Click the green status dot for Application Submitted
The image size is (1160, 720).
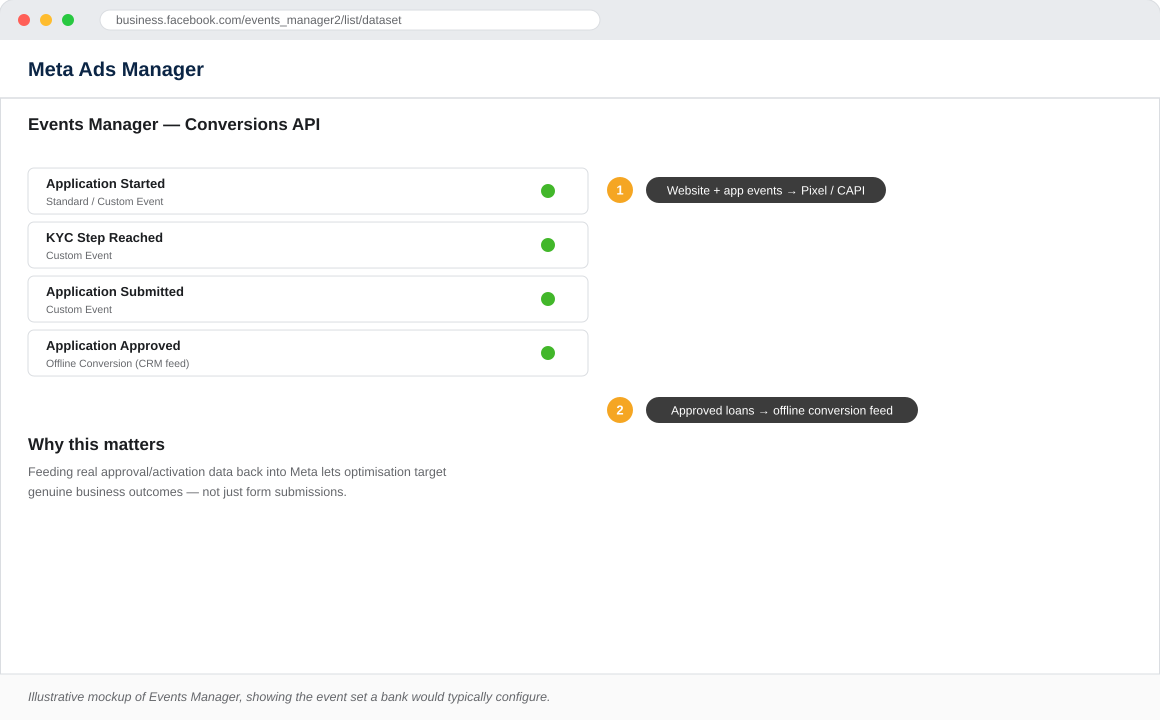coord(547,299)
